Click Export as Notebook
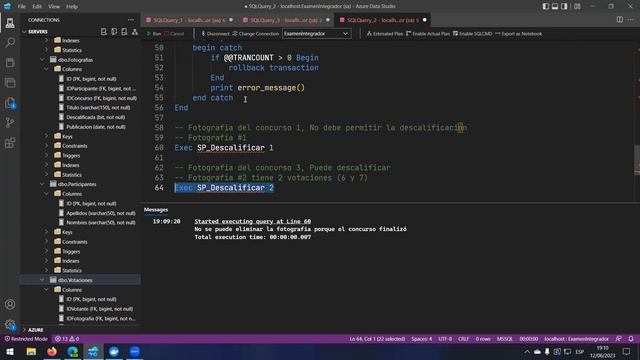The width and height of the screenshot is (640, 360). (x=518, y=33)
